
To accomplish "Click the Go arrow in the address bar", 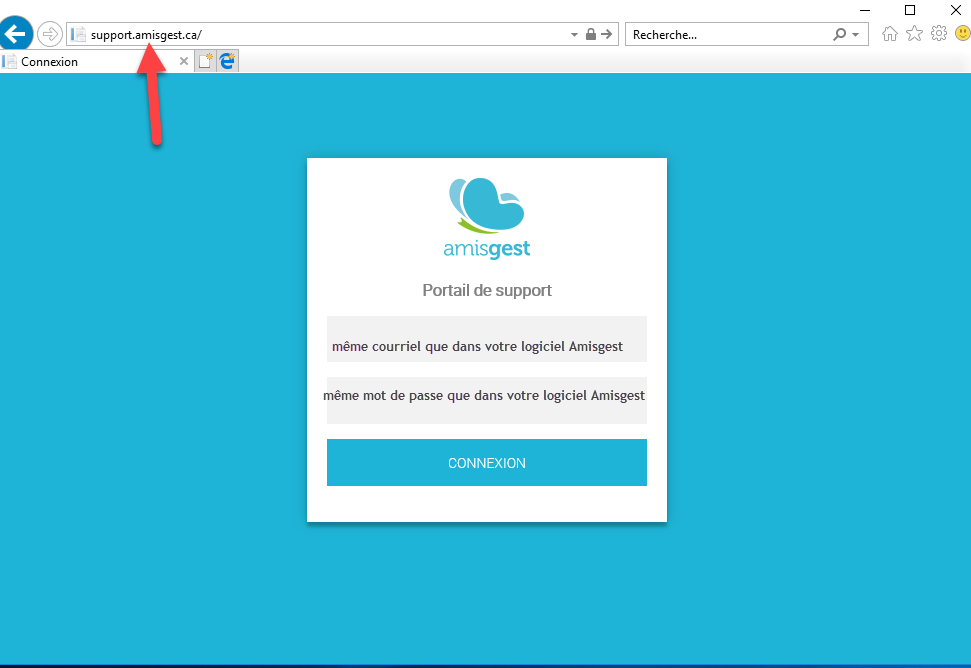I will [607, 34].
